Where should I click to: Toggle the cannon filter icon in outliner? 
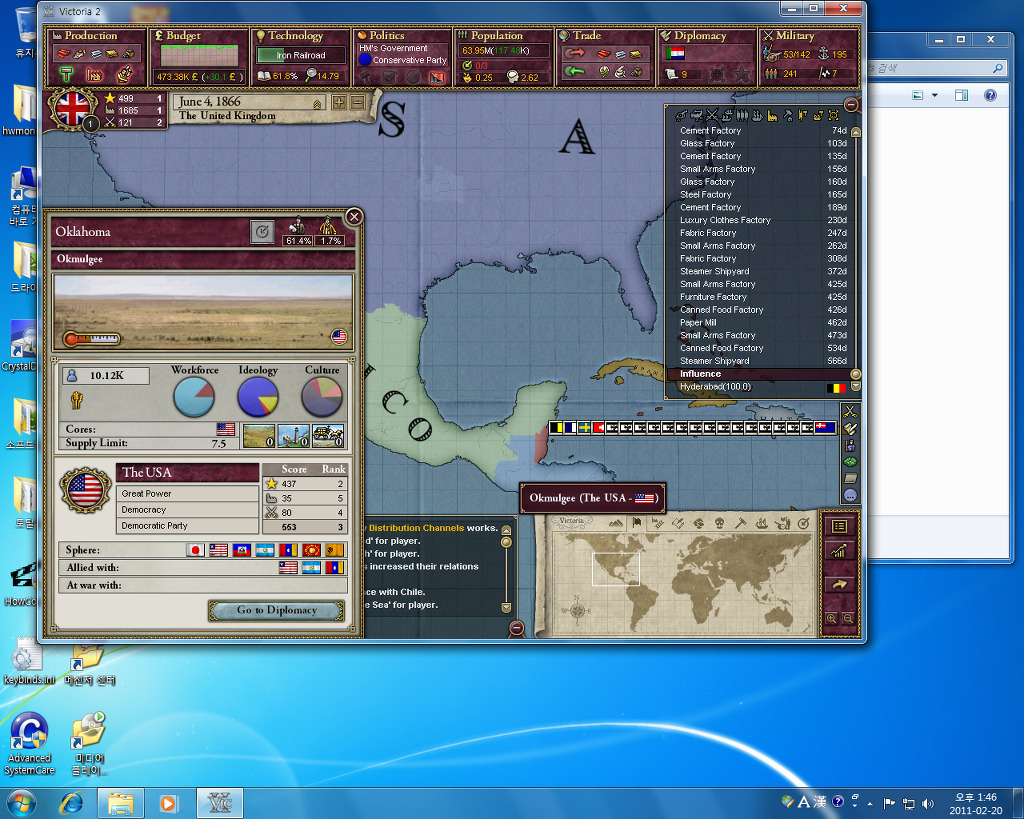click(681, 116)
